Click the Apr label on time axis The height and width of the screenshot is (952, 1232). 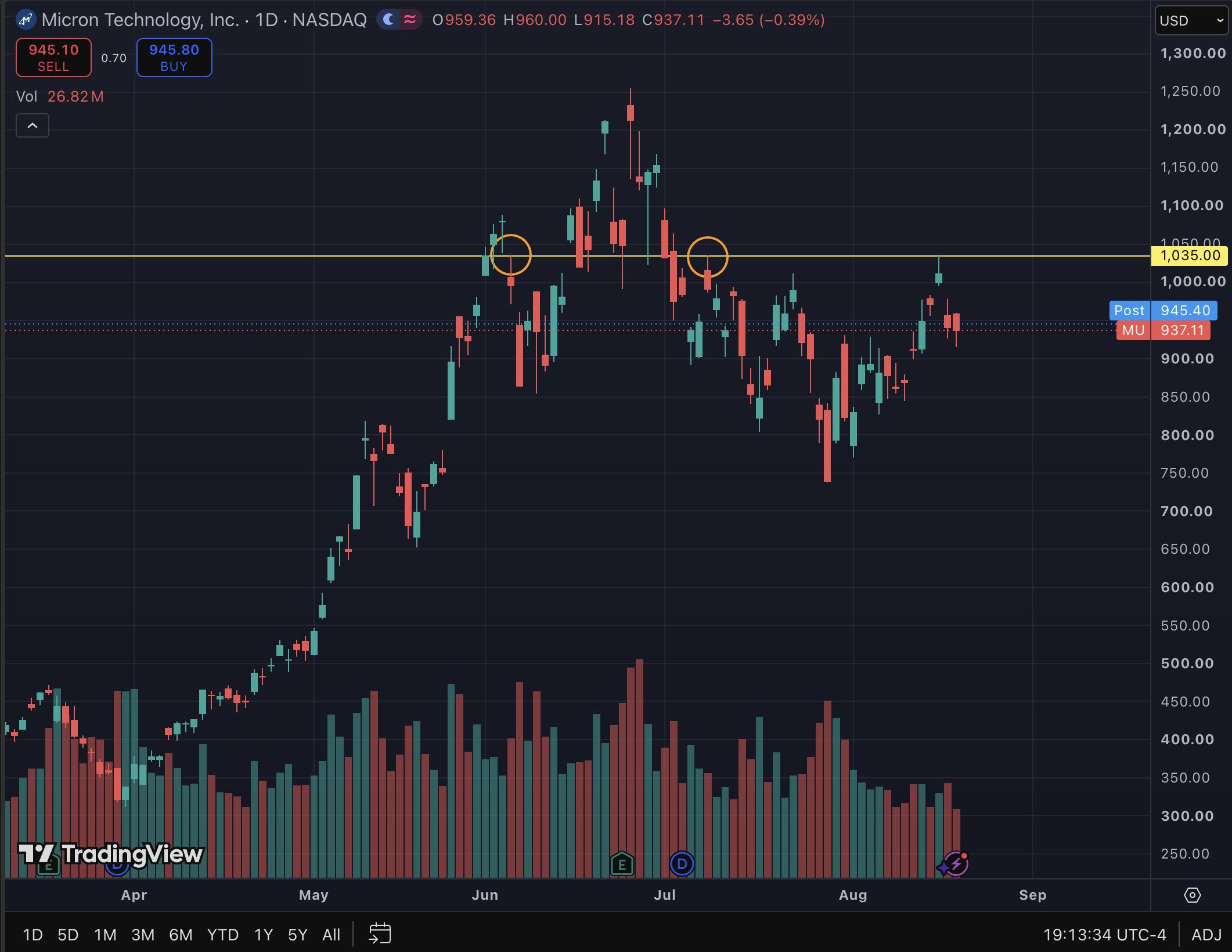134,895
